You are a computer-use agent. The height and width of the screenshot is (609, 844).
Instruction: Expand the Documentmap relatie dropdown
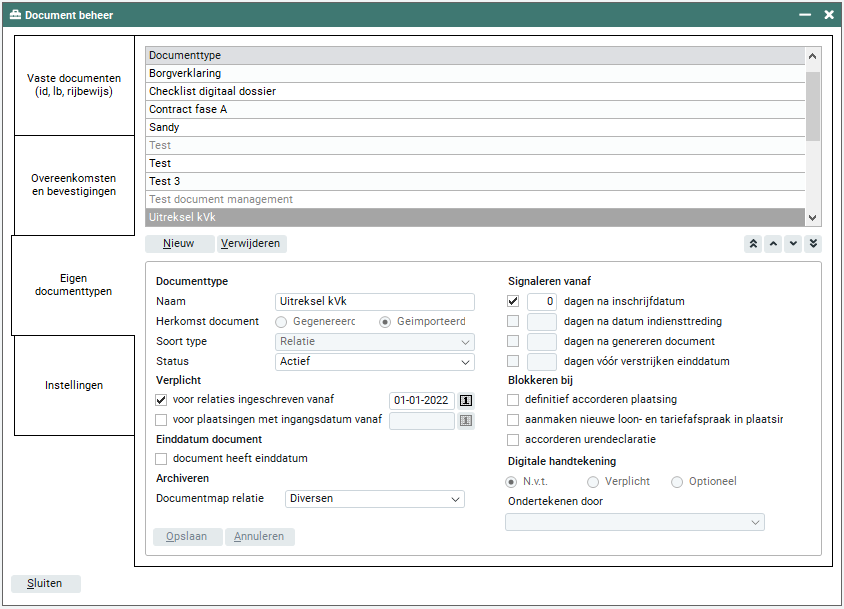(375, 499)
